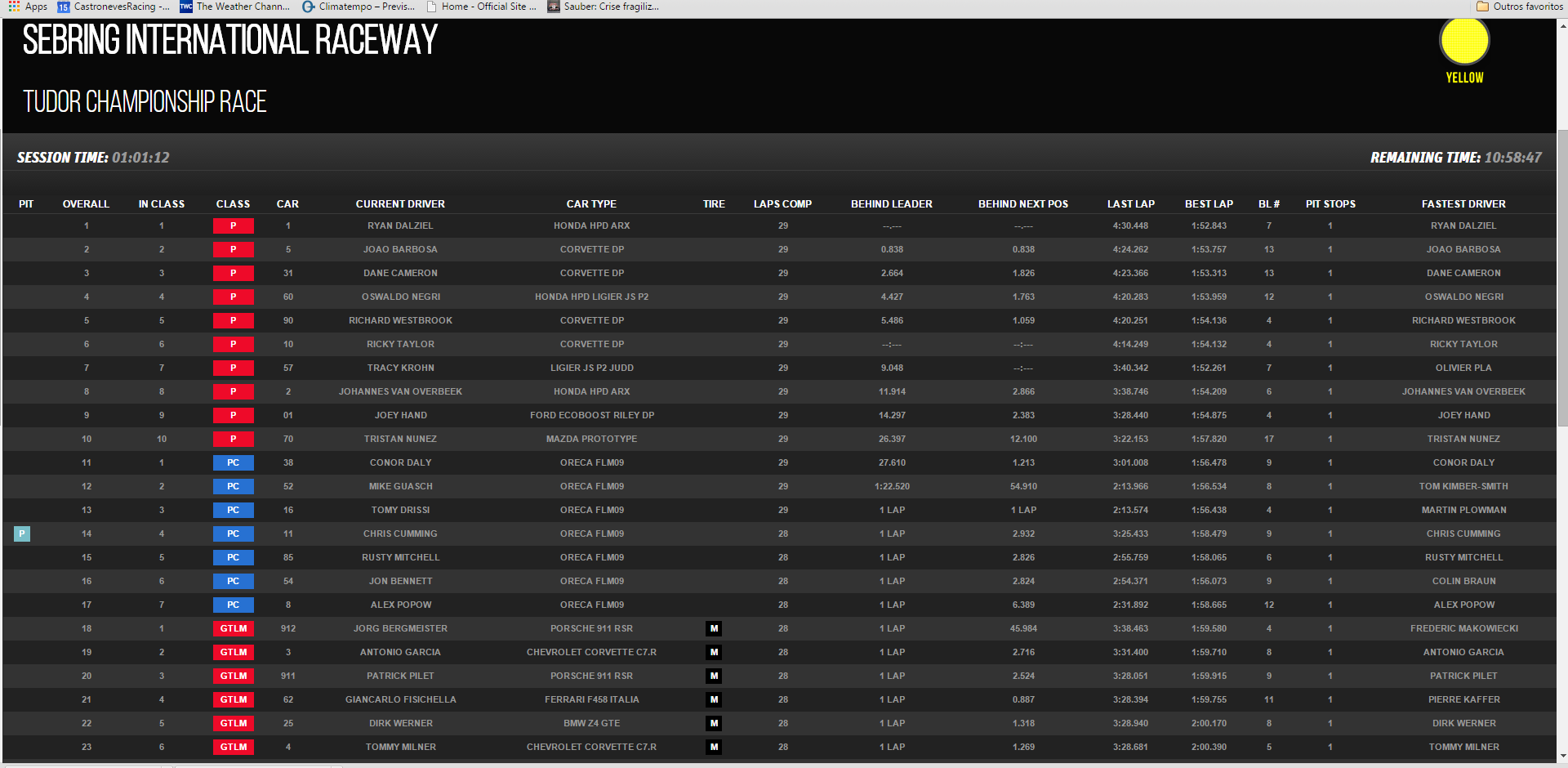Click the pit indicator P icon for Chris Cumming
Image resolution: width=1568 pixels, height=768 pixels.
pos(22,534)
